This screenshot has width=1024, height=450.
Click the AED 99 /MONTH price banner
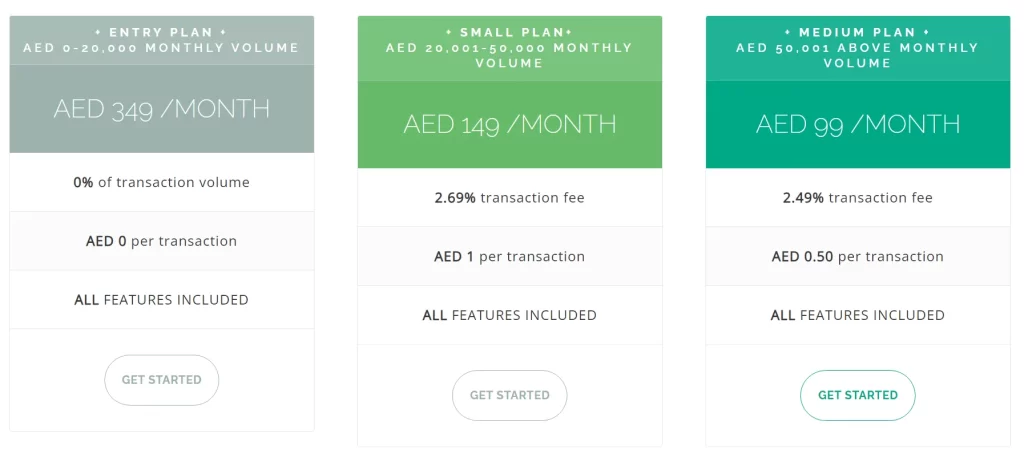tap(858, 124)
